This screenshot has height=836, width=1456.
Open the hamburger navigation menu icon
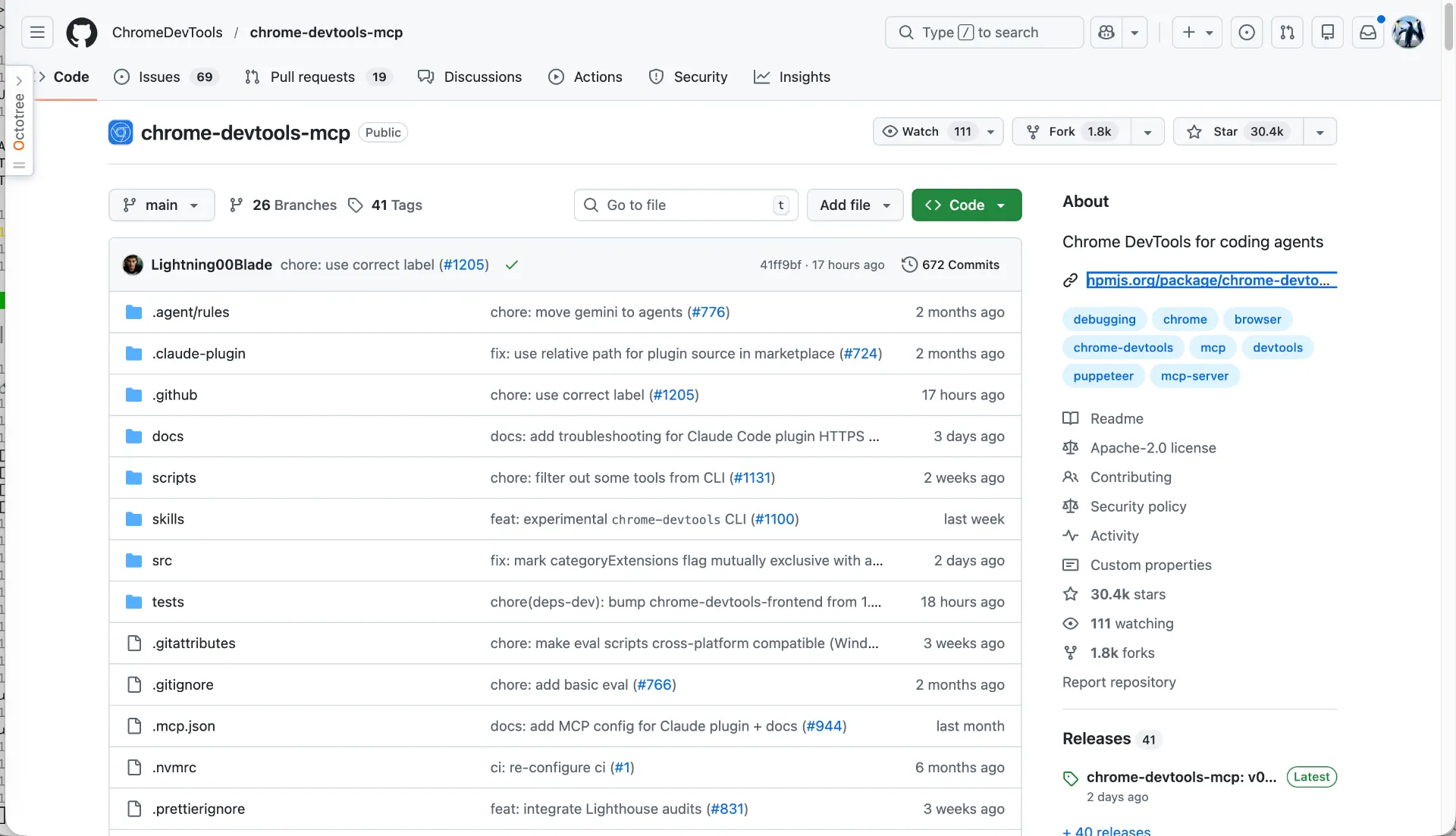(36, 32)
